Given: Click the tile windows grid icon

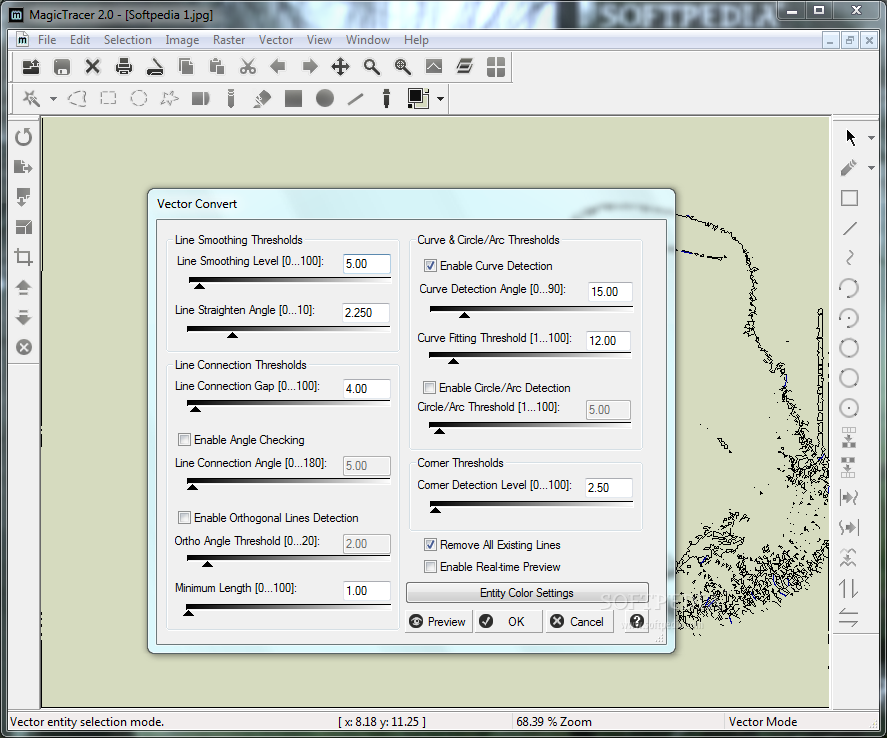Looking at the screenshot, I should pyautogui.click(x=496, y=67).
